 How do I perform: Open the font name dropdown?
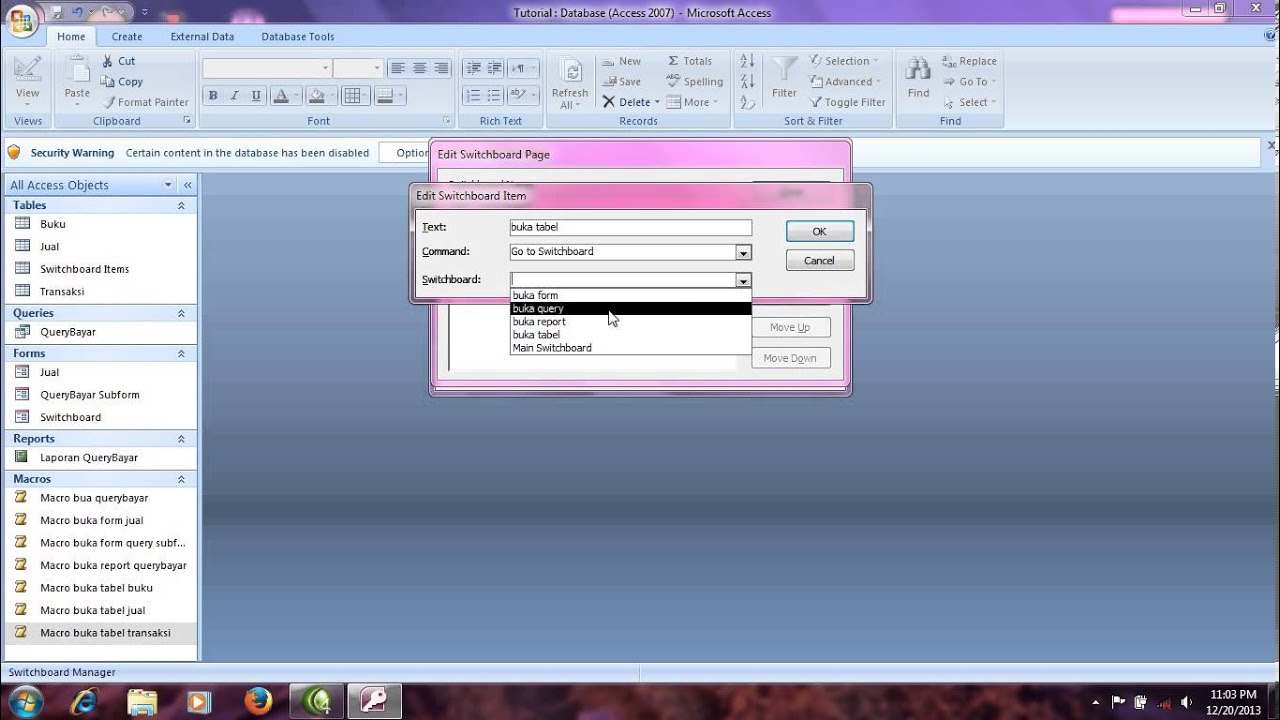point(325,68)
